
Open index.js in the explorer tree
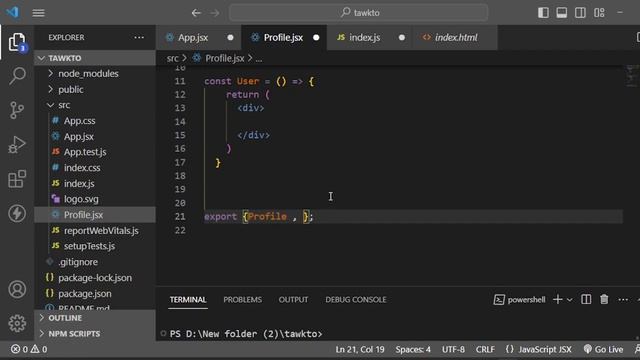(x=95, y=183)
